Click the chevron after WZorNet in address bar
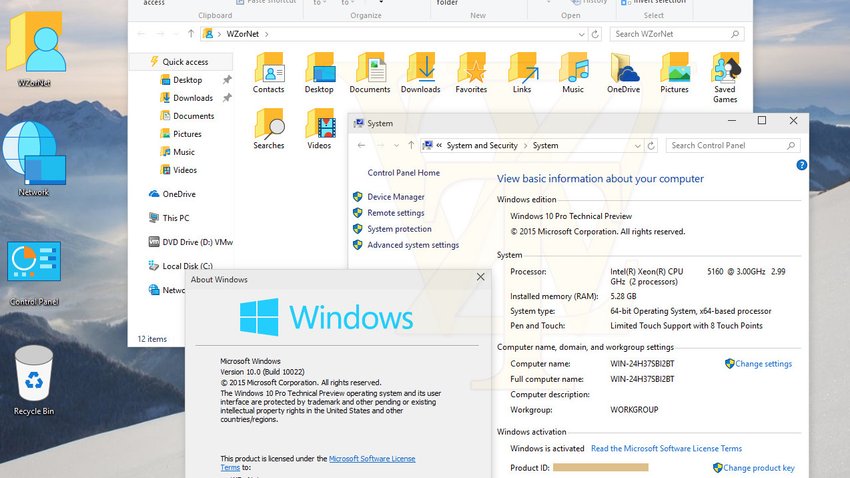 (267, 34)
